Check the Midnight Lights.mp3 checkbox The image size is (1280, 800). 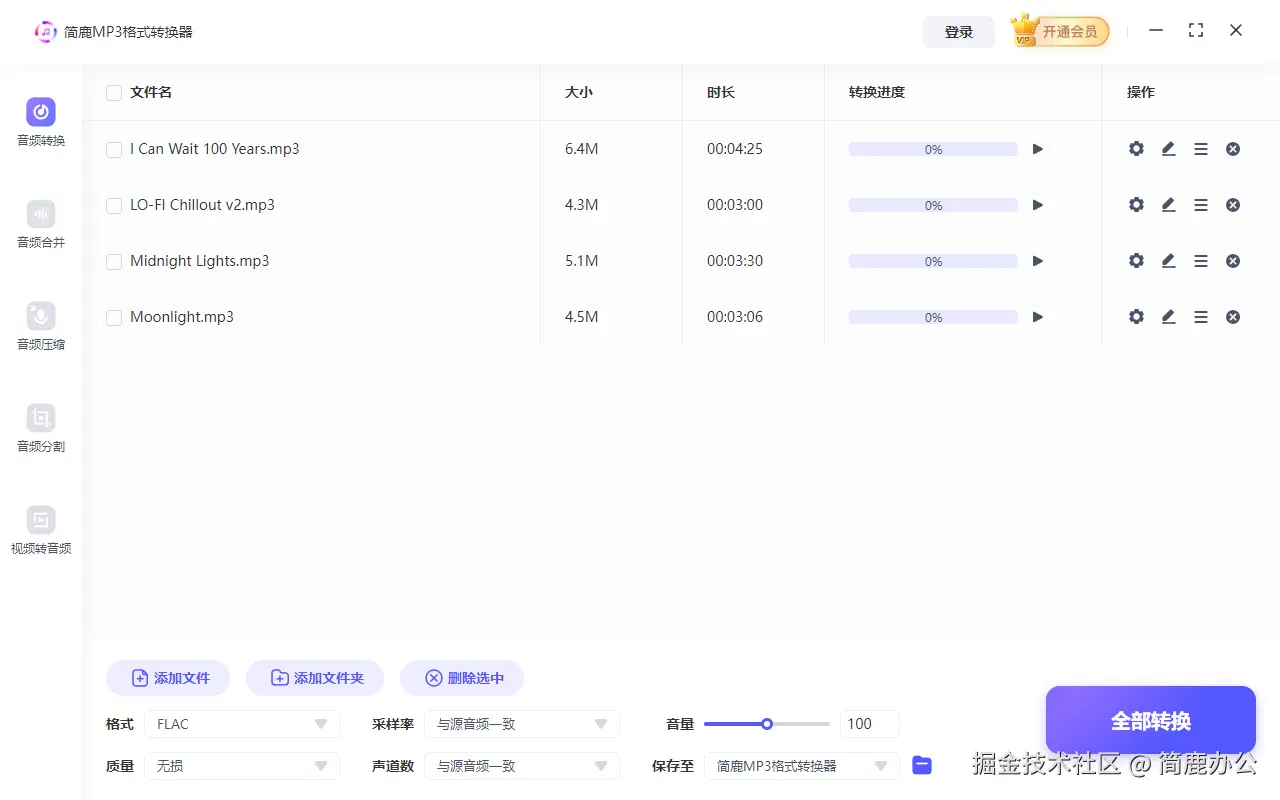point(114,262)
